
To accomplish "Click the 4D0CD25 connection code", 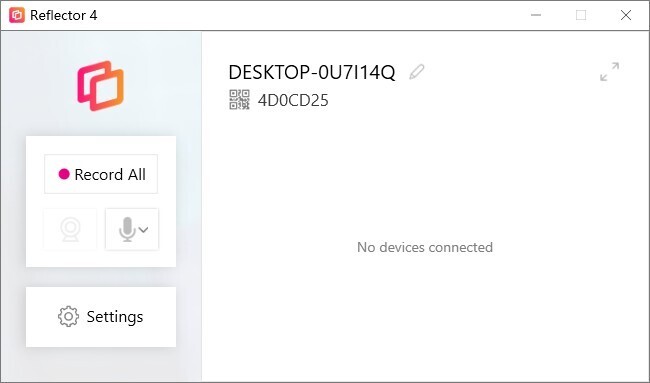I will point(293,100).
